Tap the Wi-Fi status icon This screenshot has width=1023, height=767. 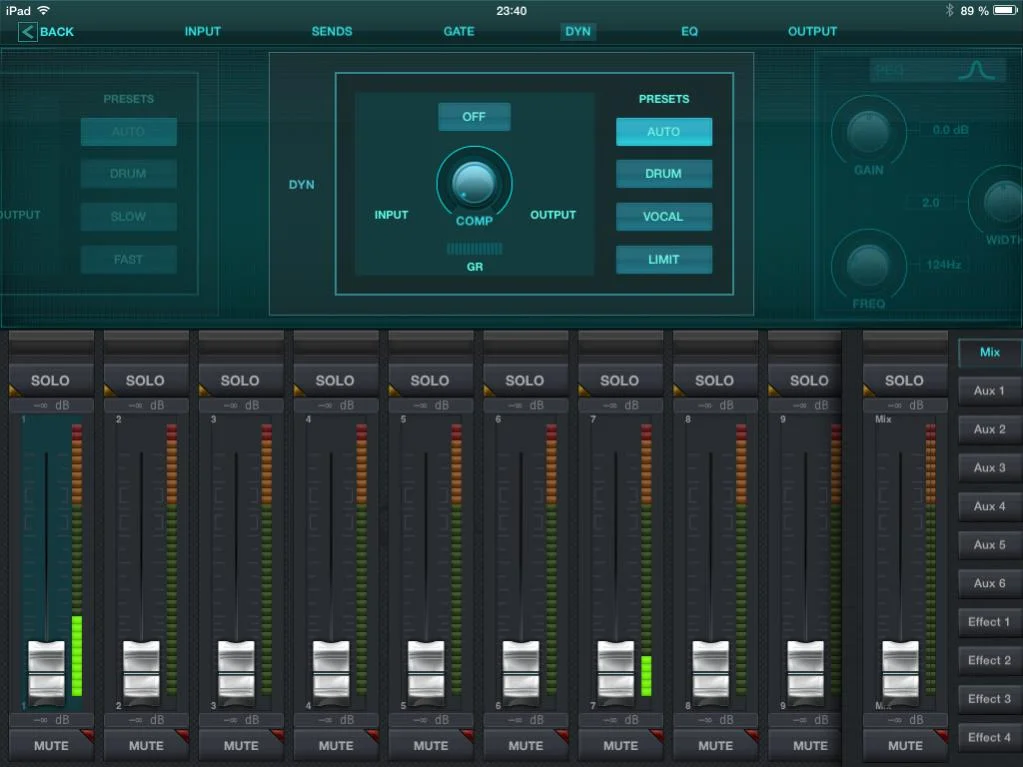[x=44, y=10]
